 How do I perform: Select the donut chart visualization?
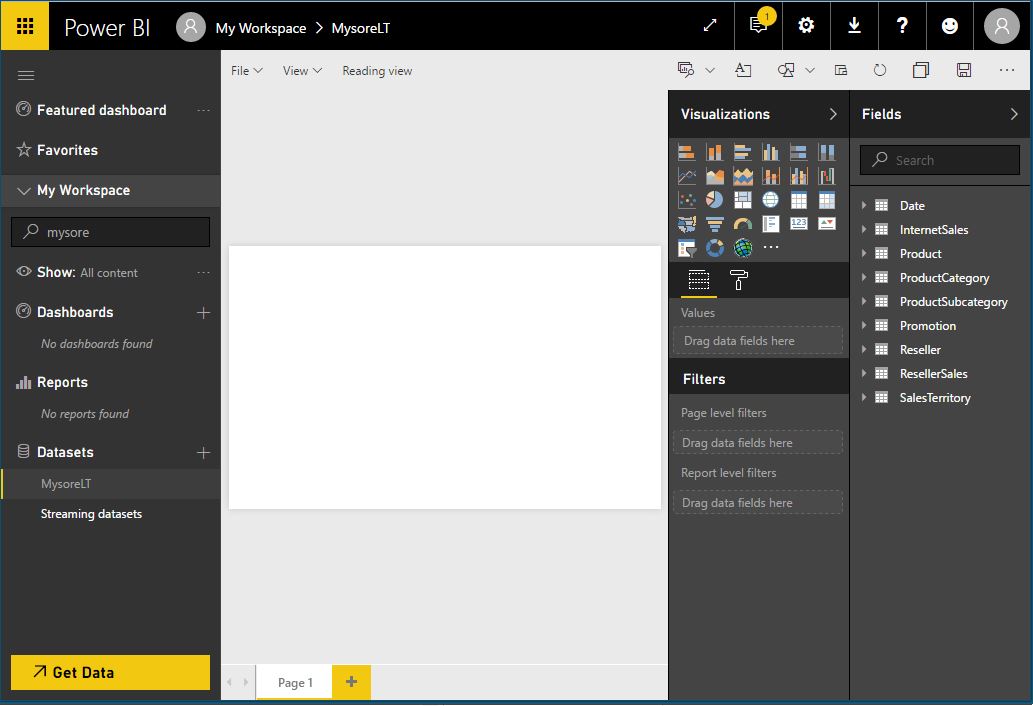pyautogui.click(x=715, y=248)
